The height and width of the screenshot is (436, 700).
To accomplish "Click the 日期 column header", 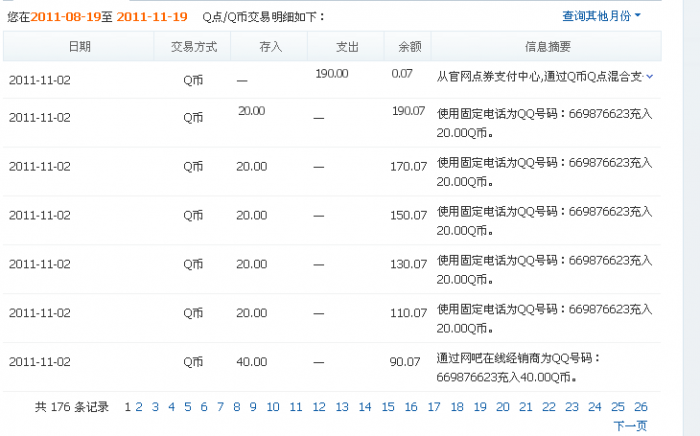I will [79, 46].
